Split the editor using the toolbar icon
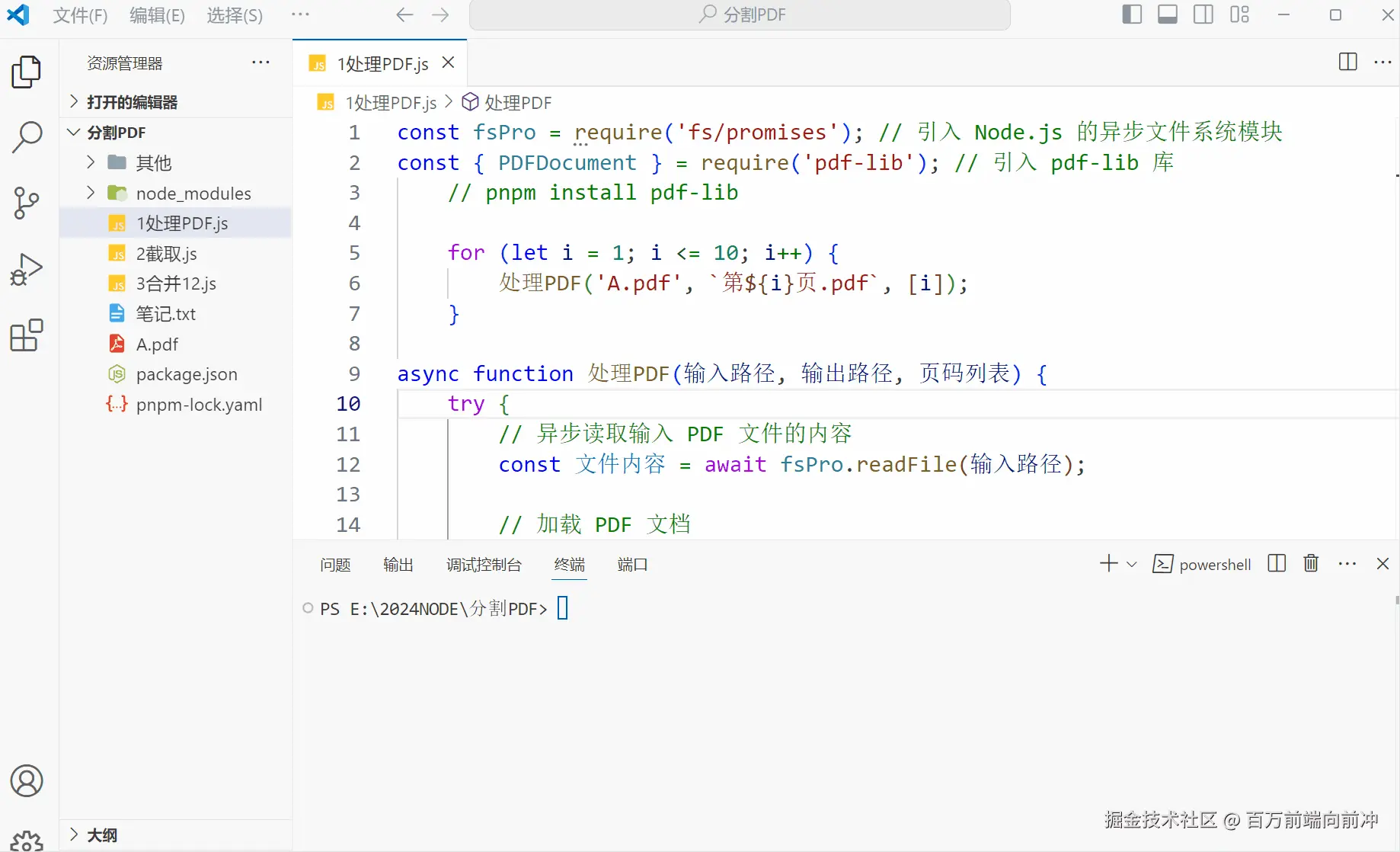Image resolution: width=1400 pixels, height=852 pixels. (x=1347, y=62)
